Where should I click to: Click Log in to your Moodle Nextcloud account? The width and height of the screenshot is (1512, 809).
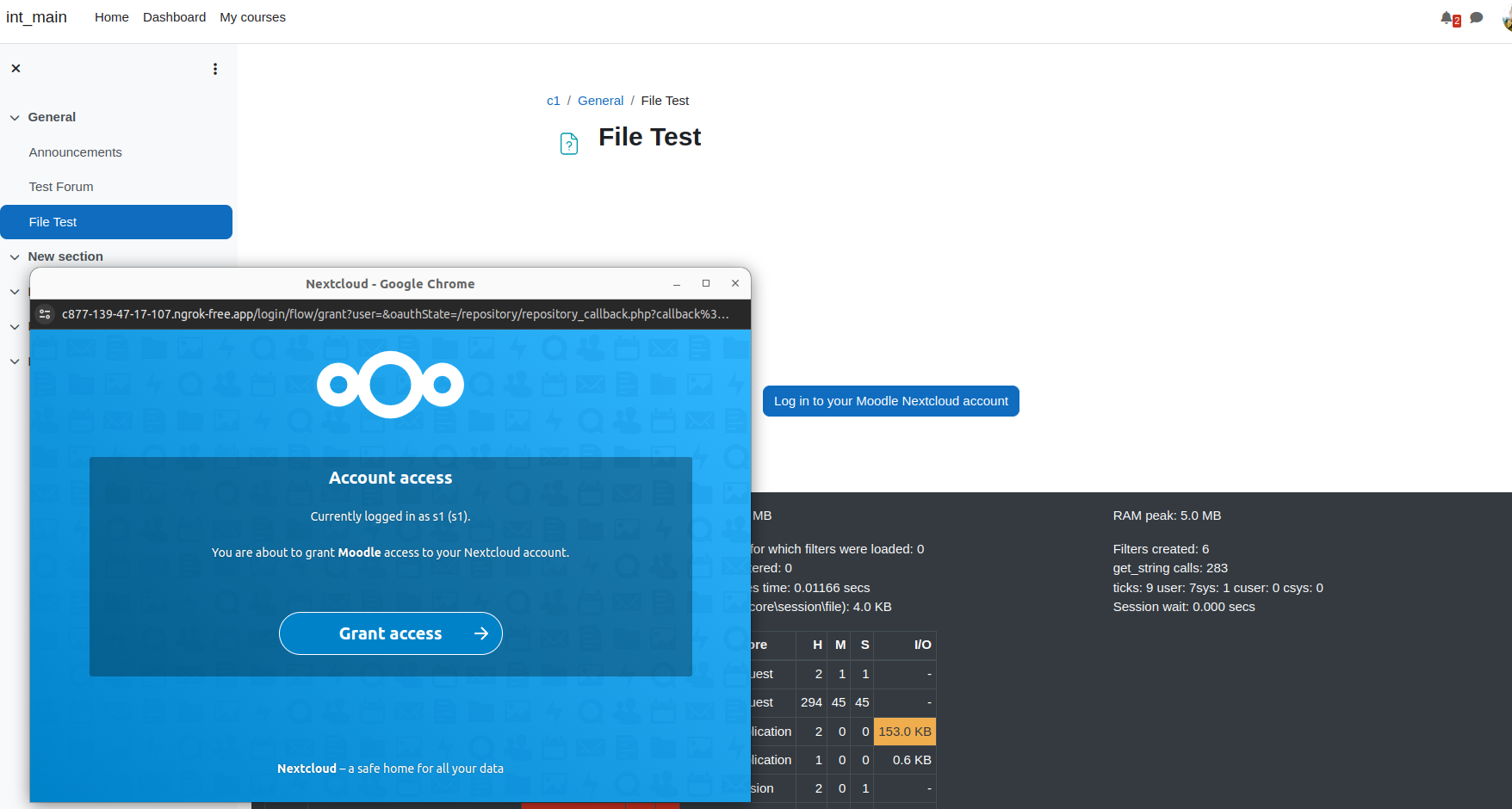coord(891,401)
